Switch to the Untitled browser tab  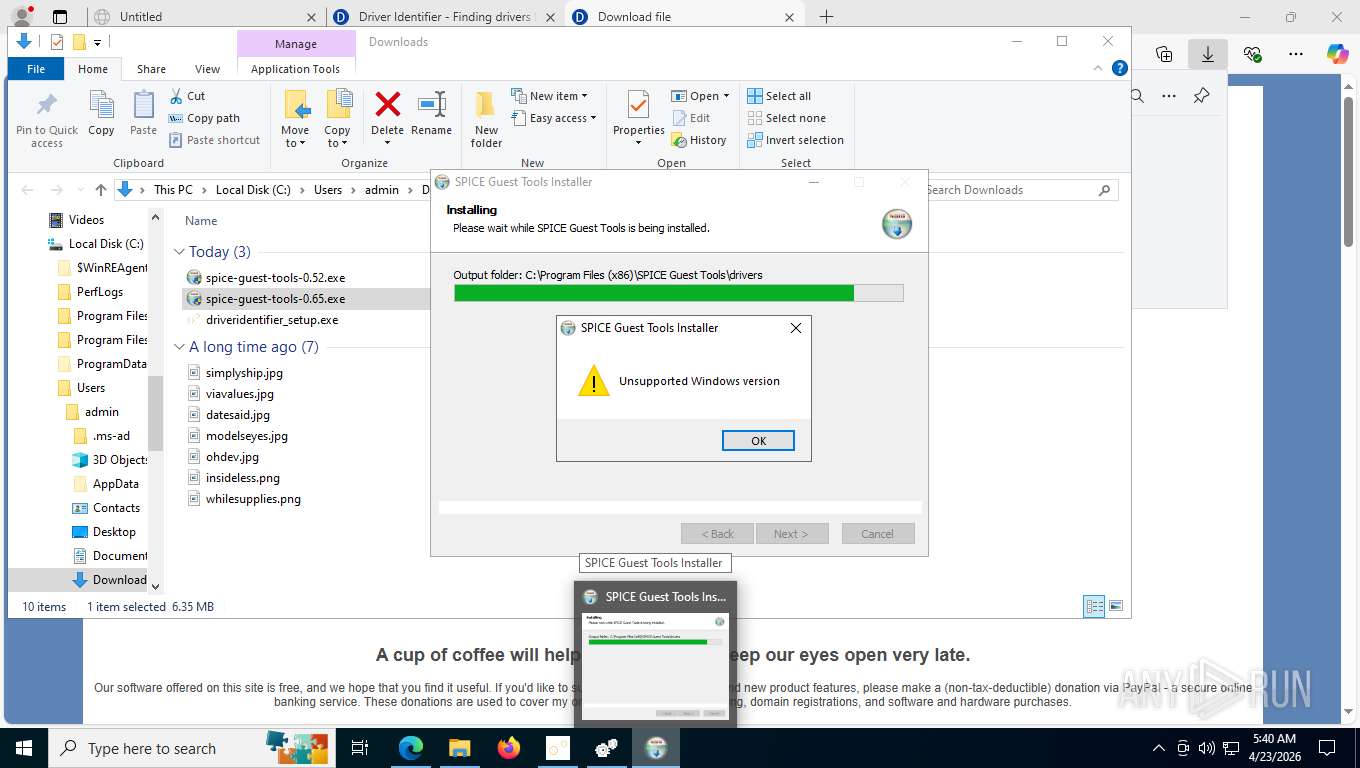[205, 17]
